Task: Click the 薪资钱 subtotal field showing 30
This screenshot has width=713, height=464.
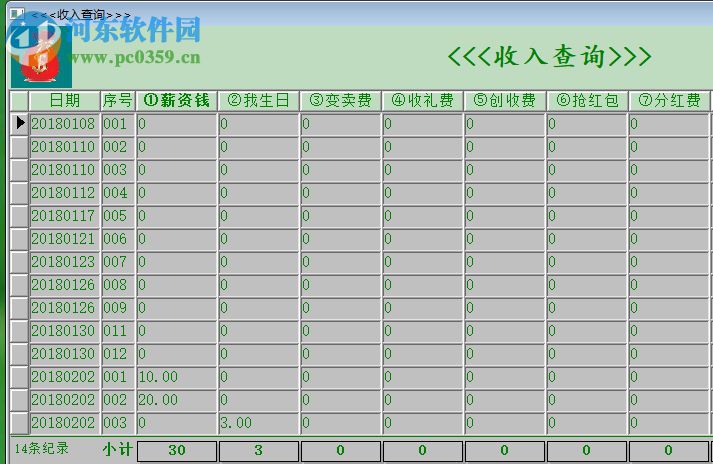Action: (x=177, y=450)
